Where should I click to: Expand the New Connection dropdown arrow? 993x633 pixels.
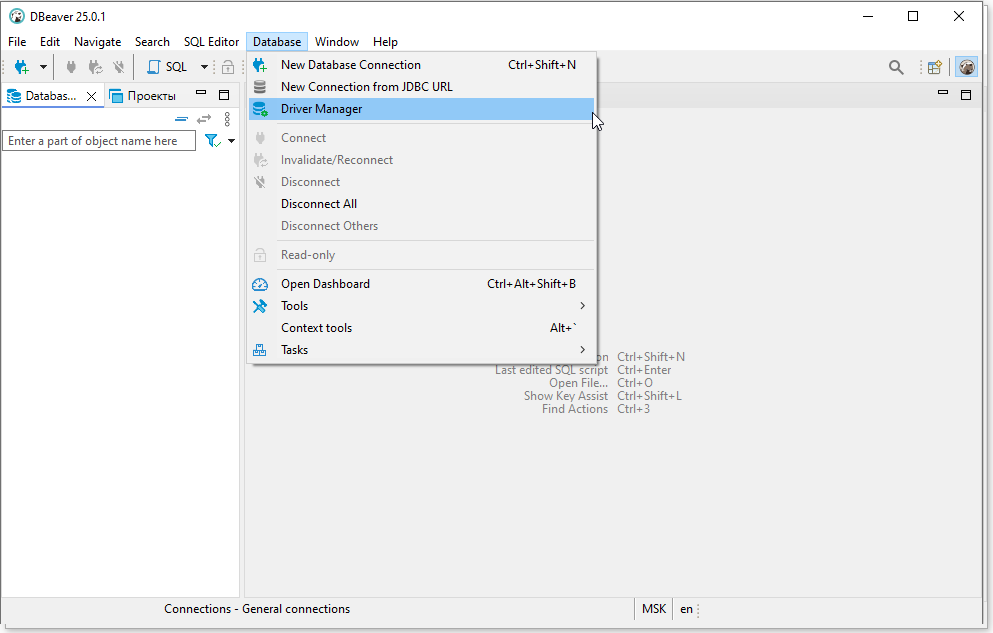click(x=43, y=67)
